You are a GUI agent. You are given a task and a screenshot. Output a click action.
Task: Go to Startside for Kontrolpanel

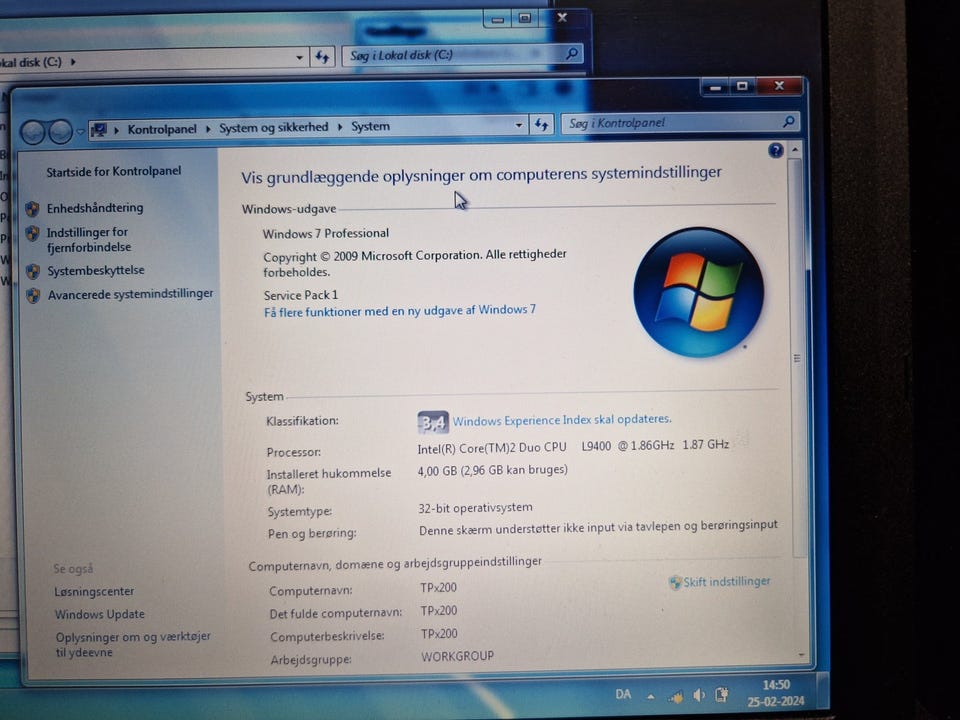[x=114, y=171]
